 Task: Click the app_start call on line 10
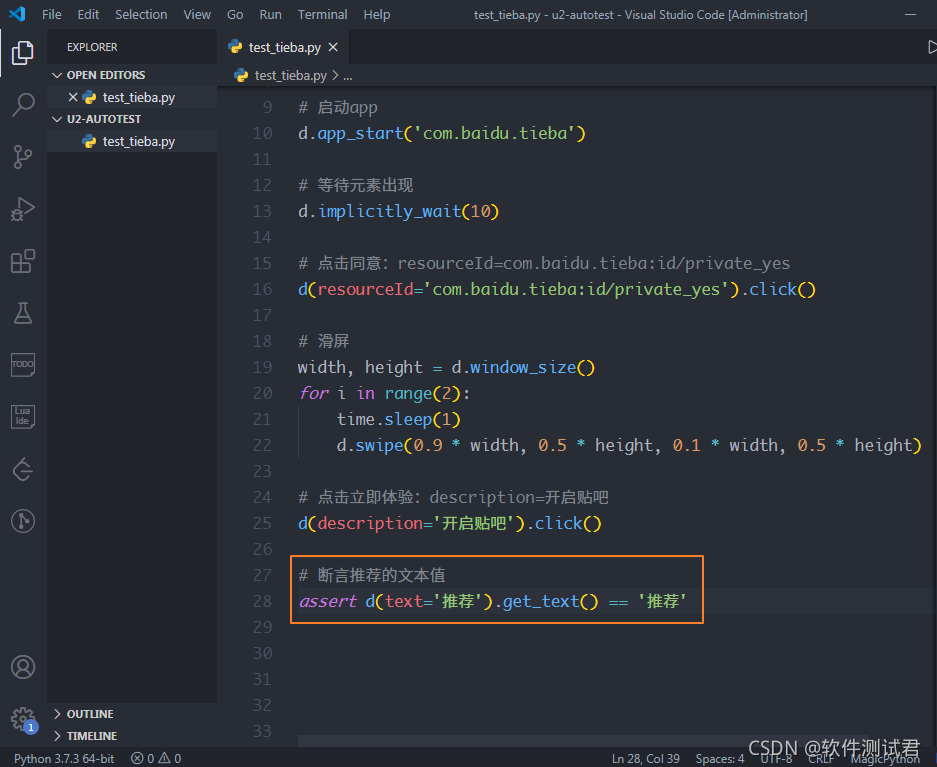click(360, 133)
